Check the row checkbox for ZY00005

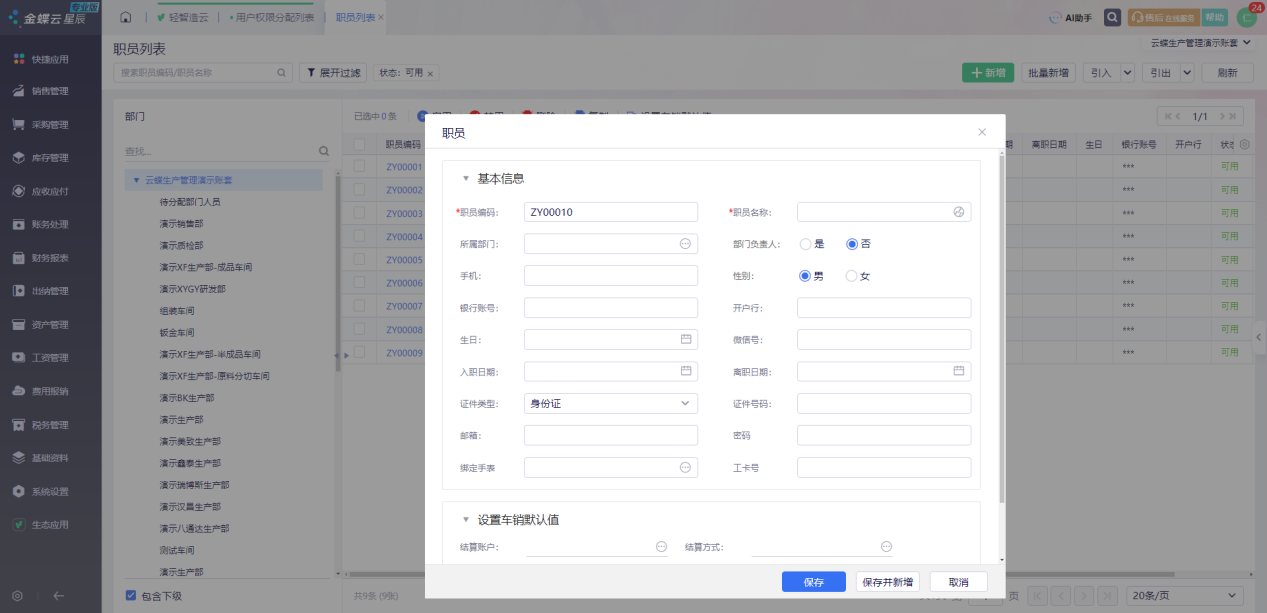click(359, 260)
